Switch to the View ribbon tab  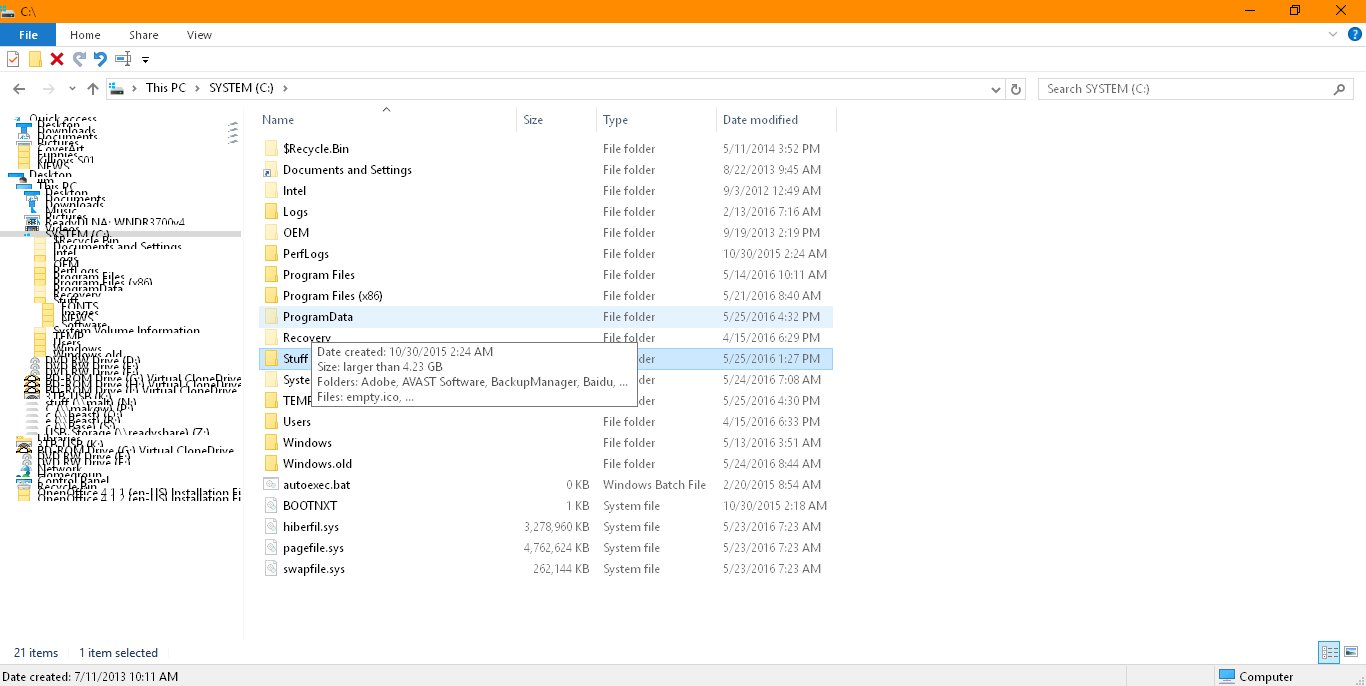coord(199,35)
